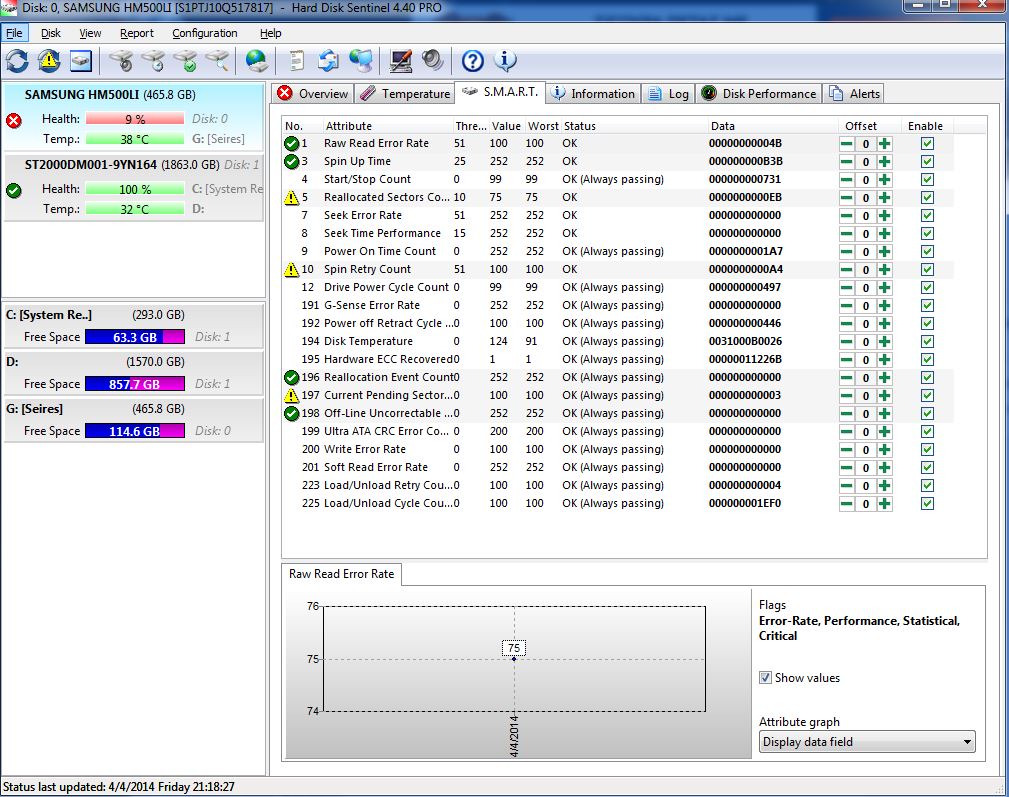
Task: Toggle Enable checkbox for Load/Unload Cycle Count
Action: [927, 504]
